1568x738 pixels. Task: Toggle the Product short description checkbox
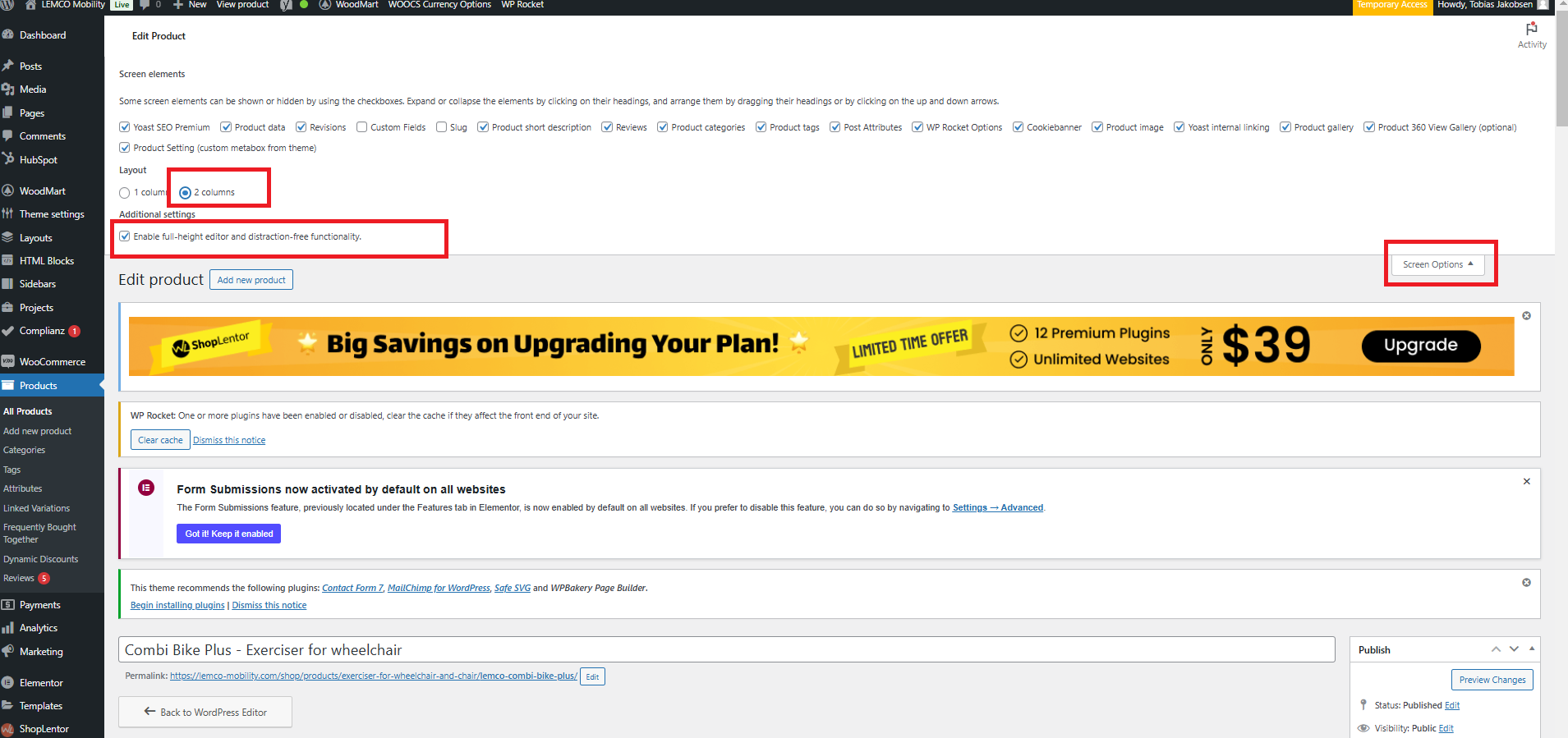(x=483, y=127)
